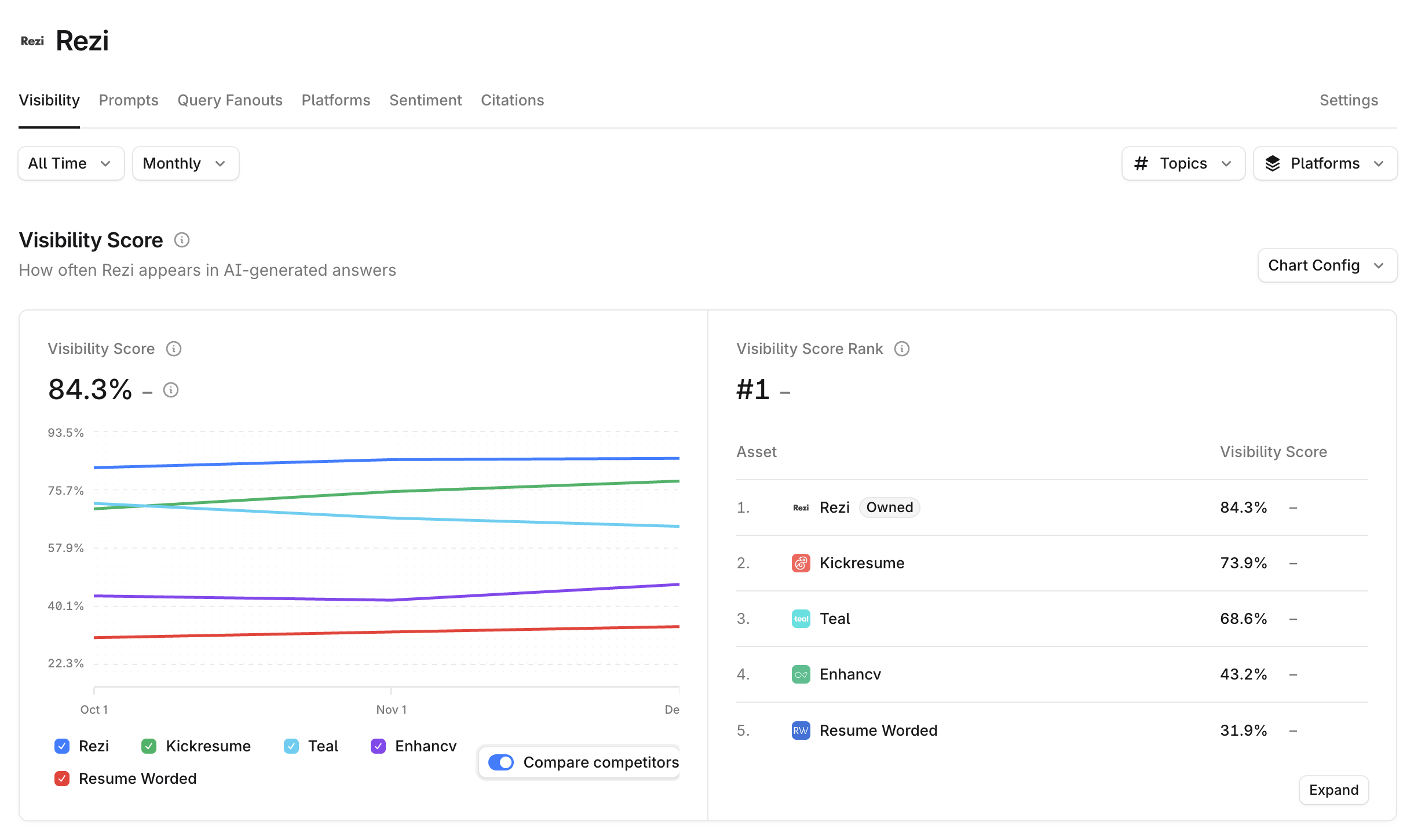Click the Resume Worded RW icon
Screen dimensions: 1425x840
point(801,731)
